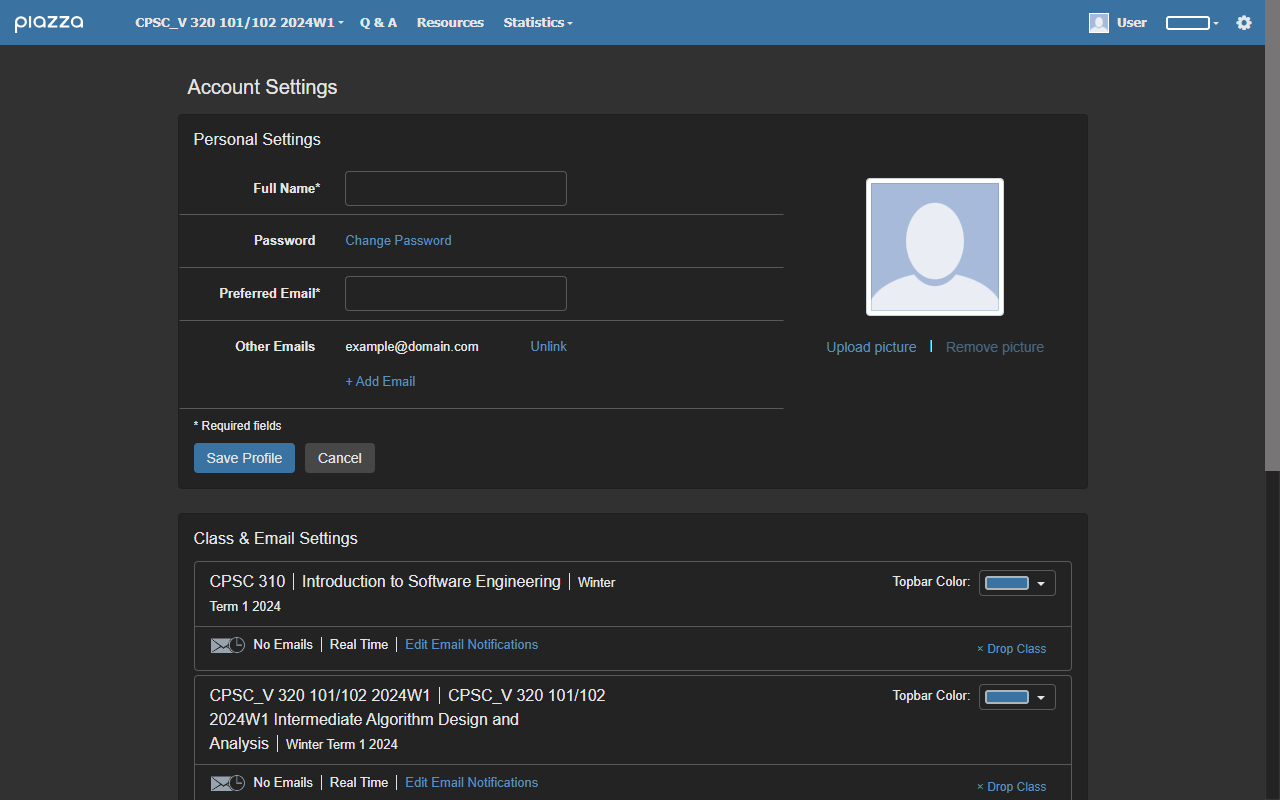This screenshot has width=1280, height=800.
Task: Click the user avatar icon in top bar
Action: (1099, 22)
